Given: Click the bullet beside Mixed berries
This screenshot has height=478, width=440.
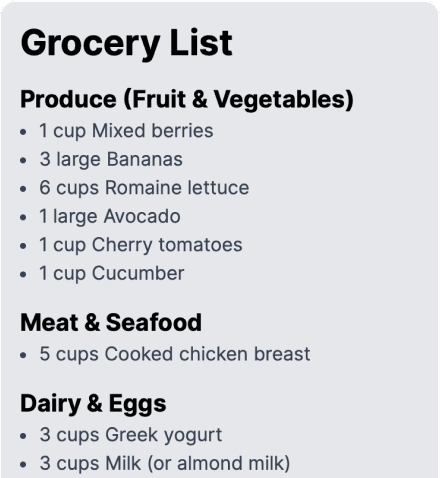Looking at the screenshot, I should coord(23,132).
